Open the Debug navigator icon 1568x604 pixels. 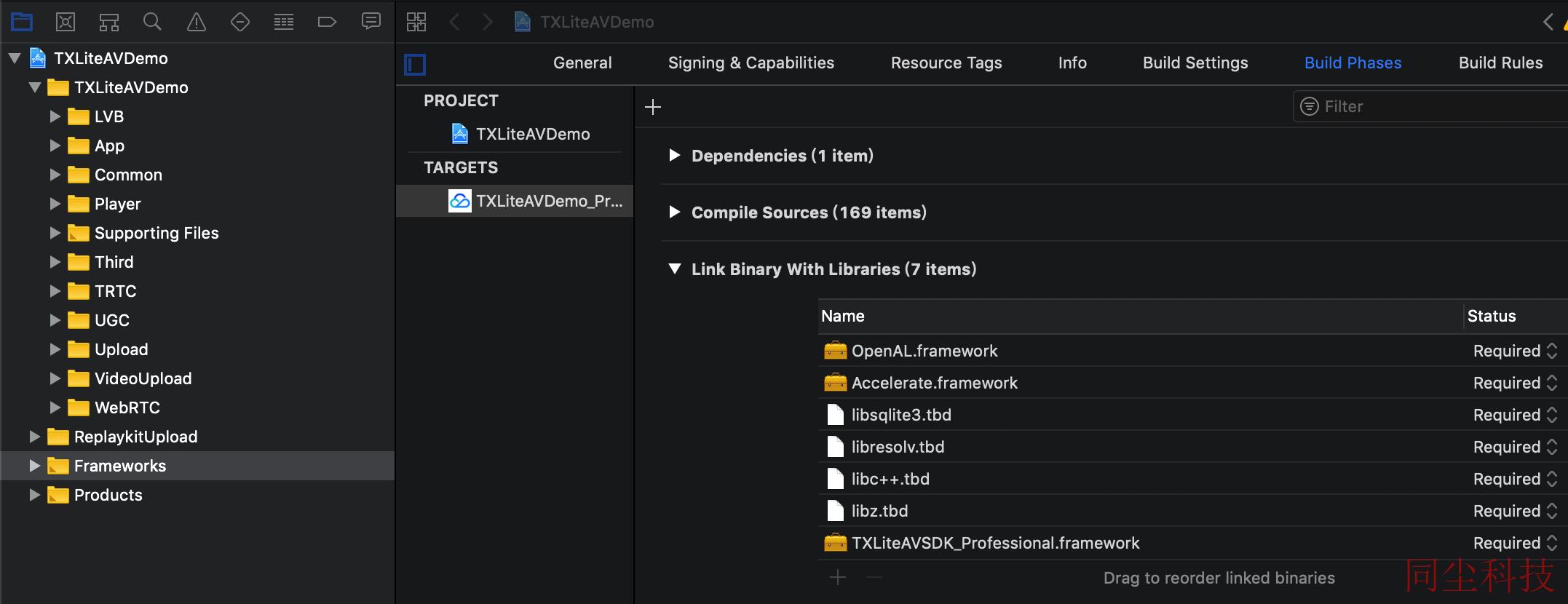pos(284,22)
